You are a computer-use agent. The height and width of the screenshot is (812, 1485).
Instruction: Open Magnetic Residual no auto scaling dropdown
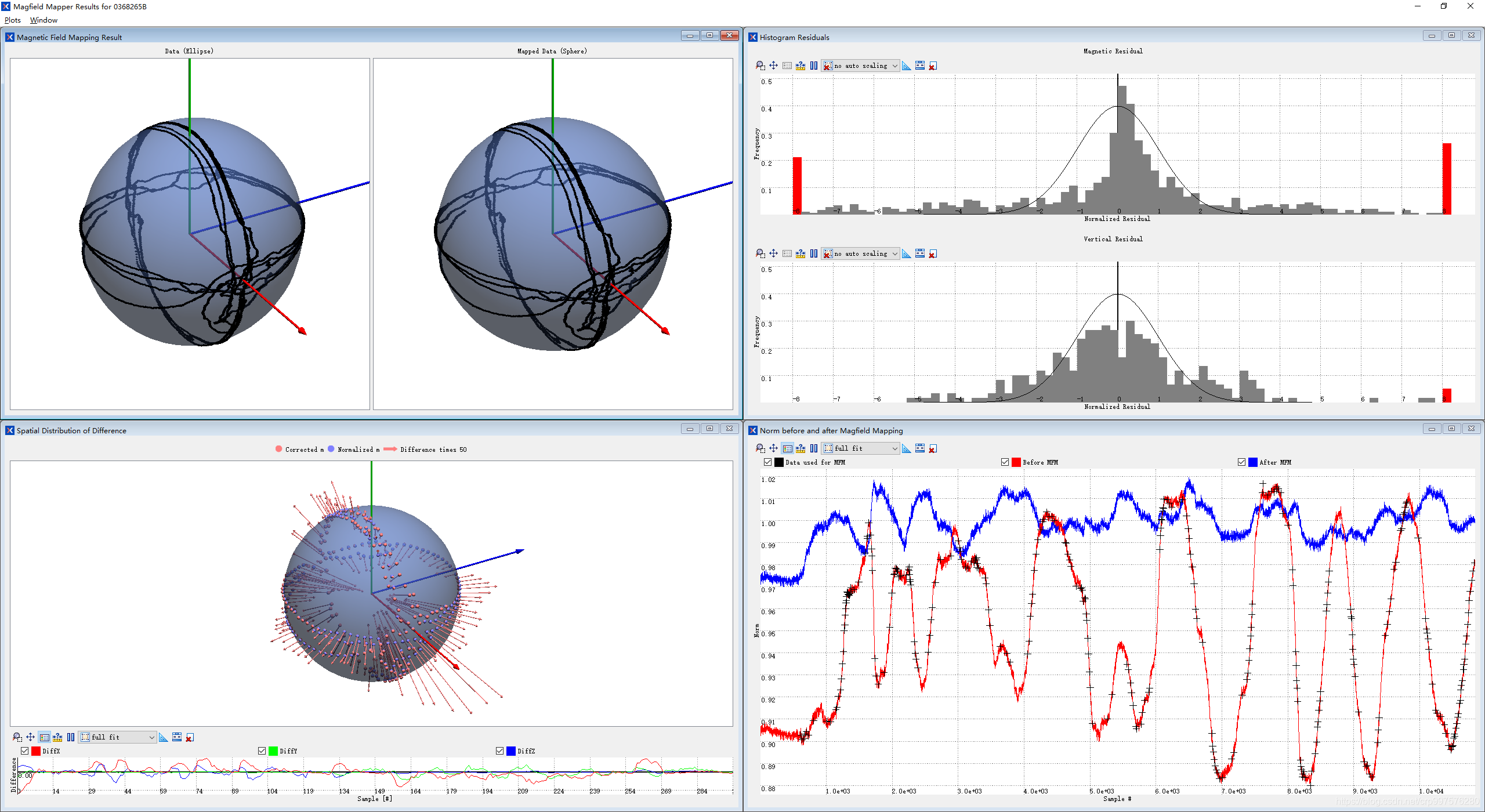(861, 66)
